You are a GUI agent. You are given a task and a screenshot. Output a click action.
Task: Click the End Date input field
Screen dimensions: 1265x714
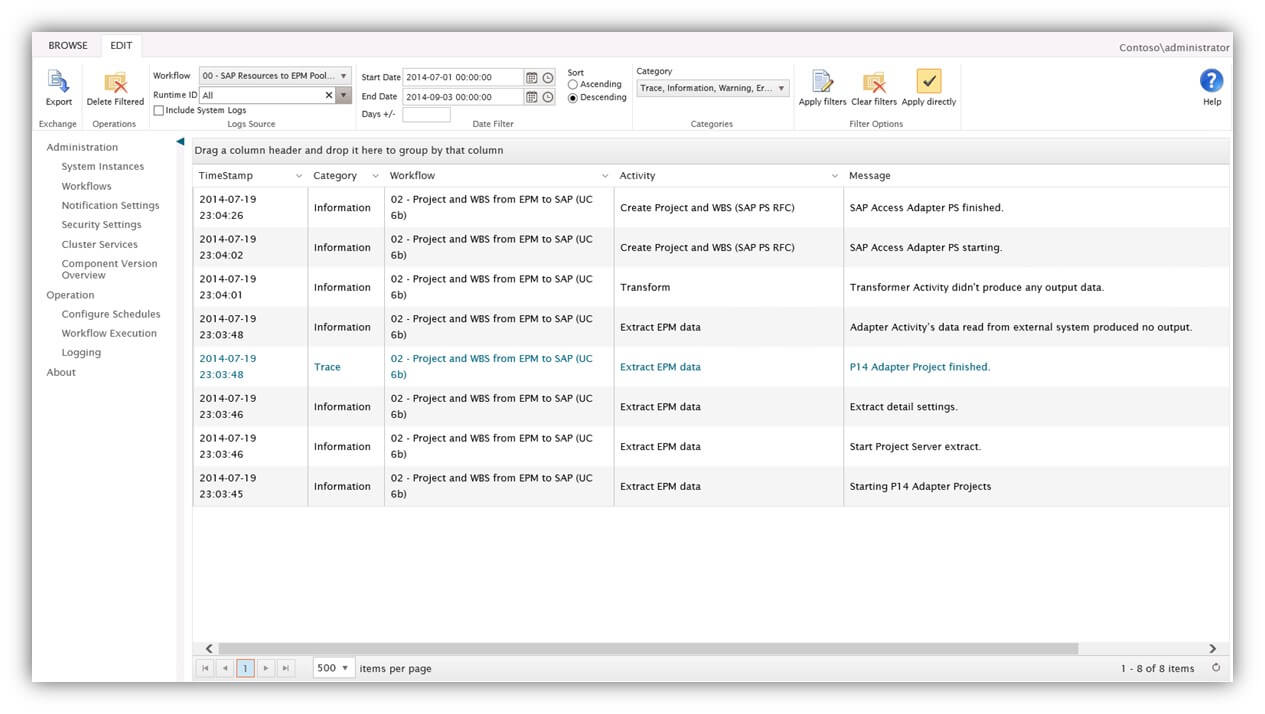463,97
